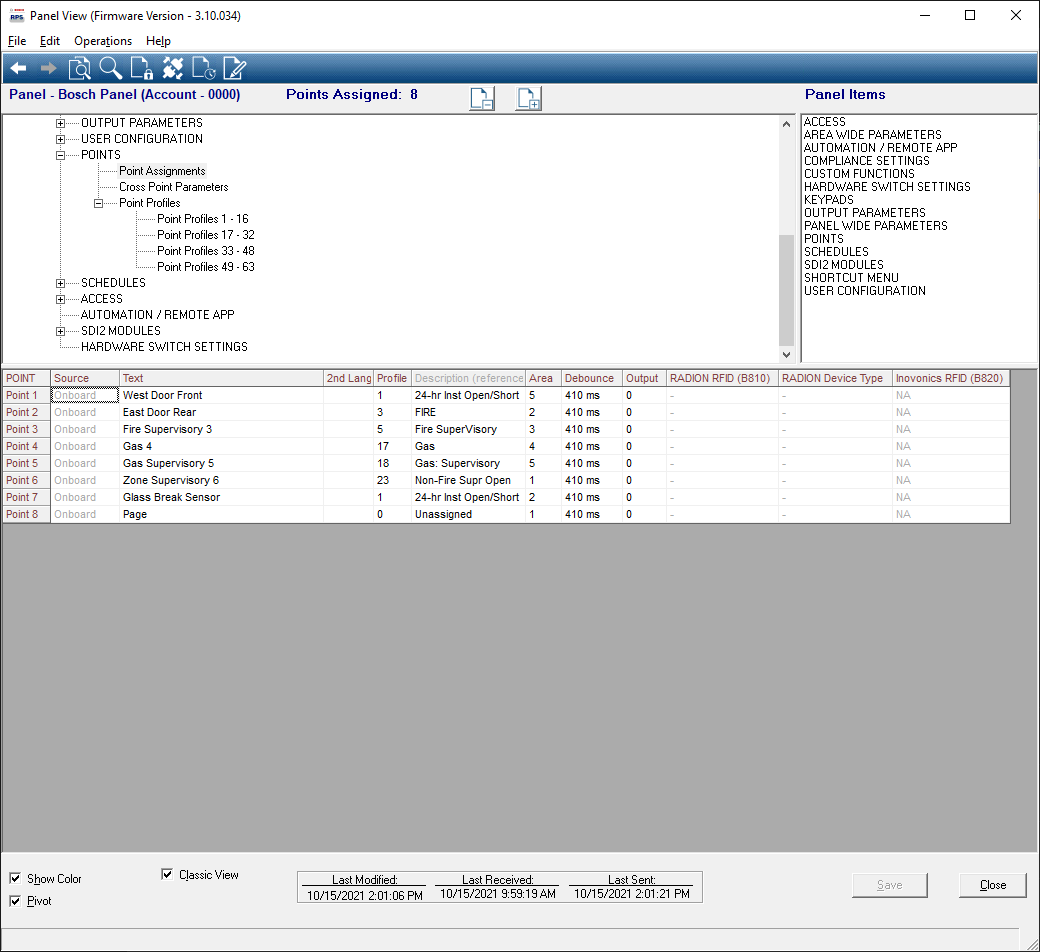Expand the SCHEDULES tree node
This screenshot has height=952, width=1040.
click(x=61, y=283)
